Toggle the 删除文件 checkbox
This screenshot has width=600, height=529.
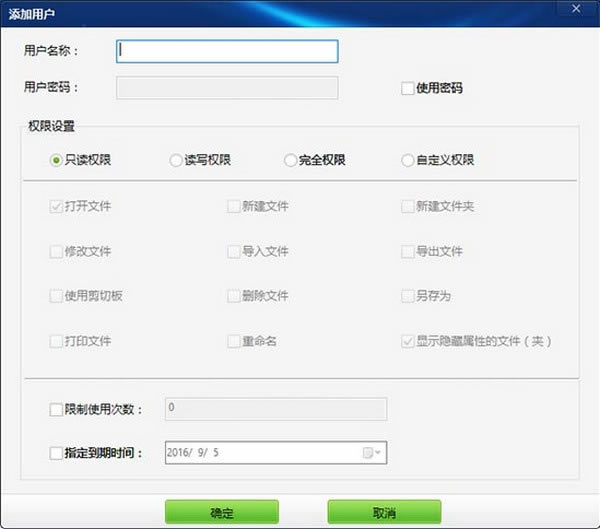click(233, 296)
